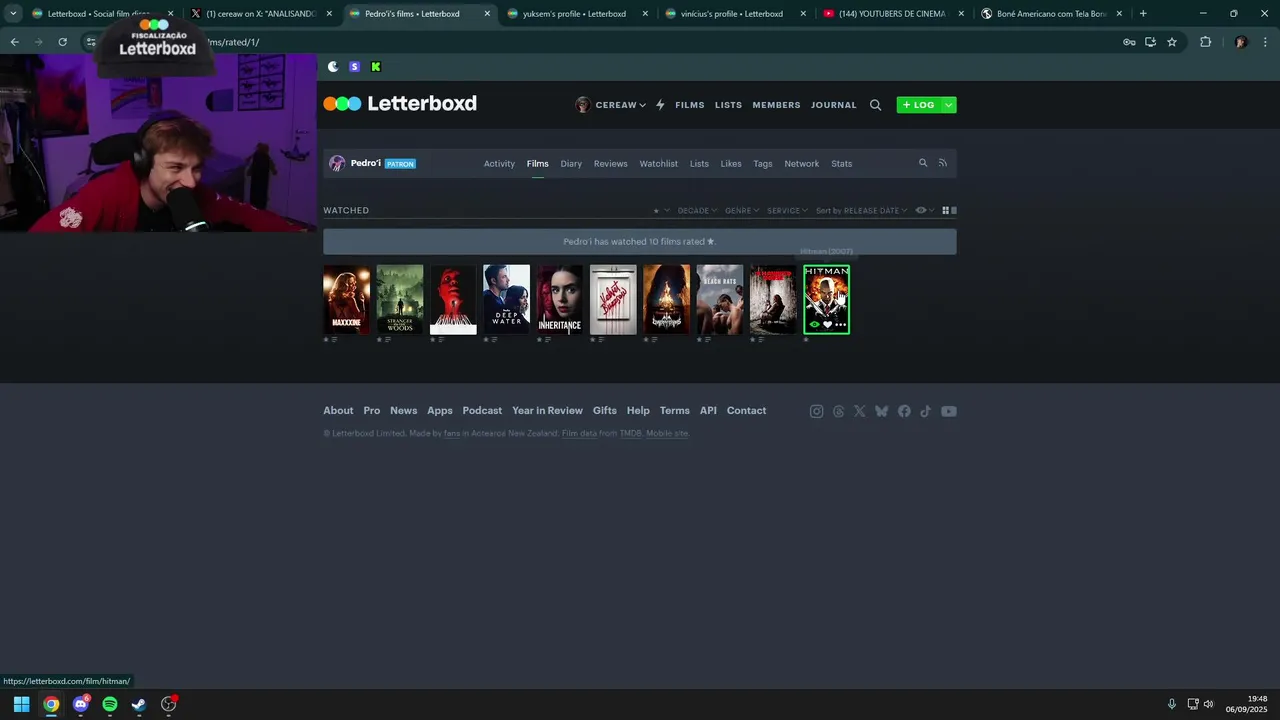The width and height of the screenshot is (1280, 720).
Task: Open FILMS in the main navigation
Action: [690, 105]
